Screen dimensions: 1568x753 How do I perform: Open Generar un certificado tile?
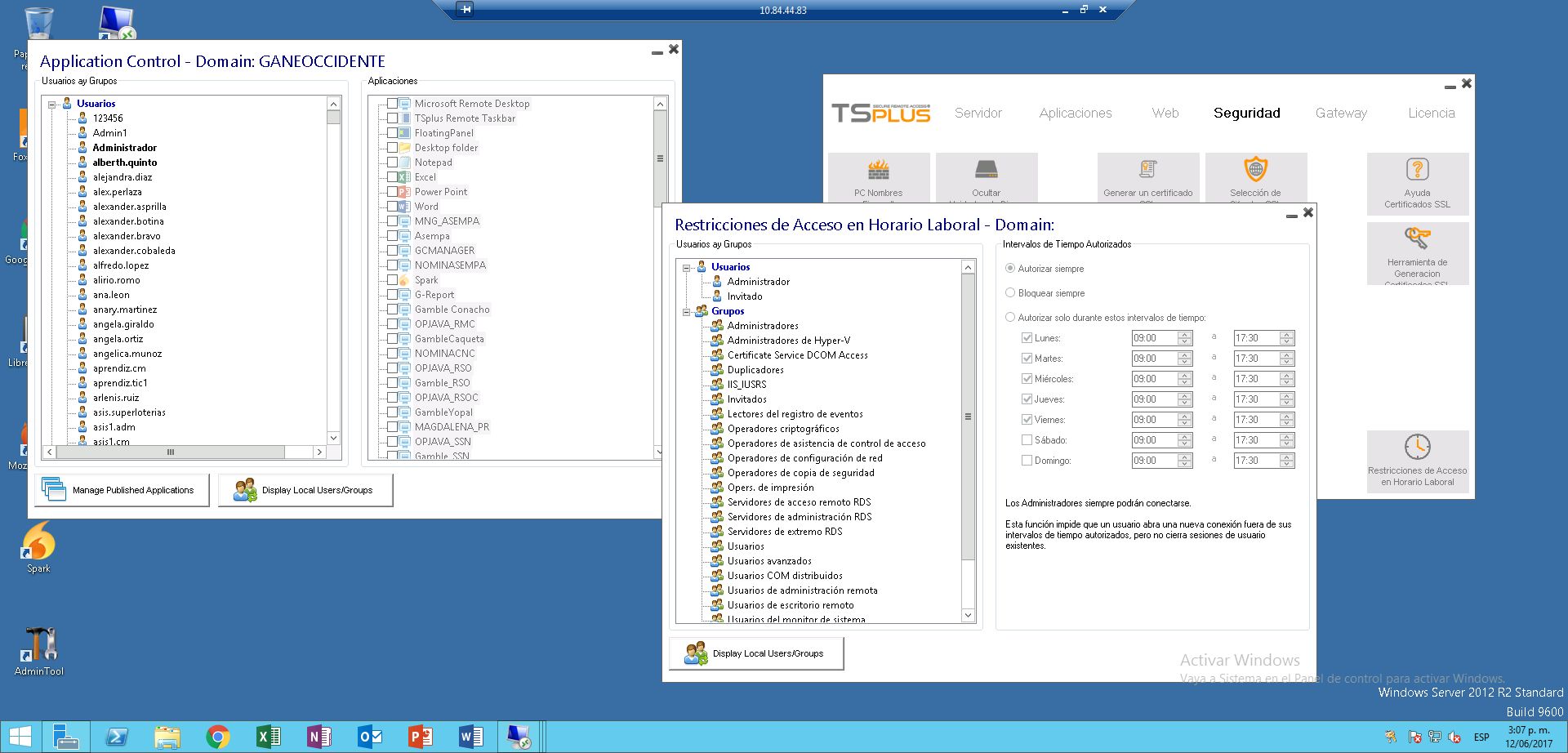[1147, 176]
